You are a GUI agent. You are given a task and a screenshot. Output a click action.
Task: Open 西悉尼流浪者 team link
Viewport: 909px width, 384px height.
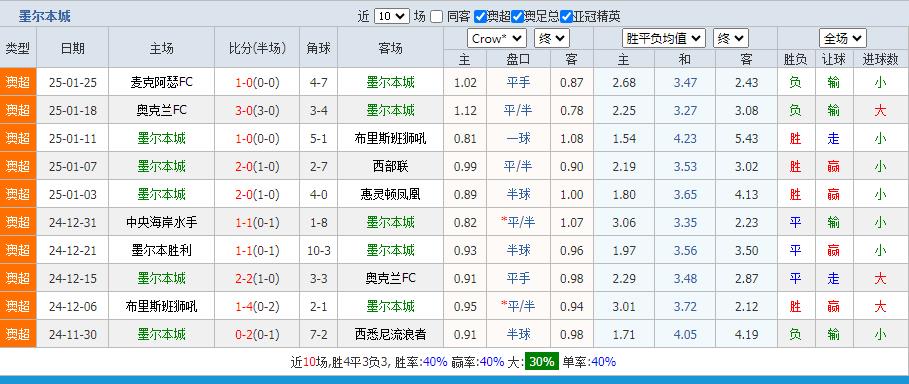tap(390, 334)
